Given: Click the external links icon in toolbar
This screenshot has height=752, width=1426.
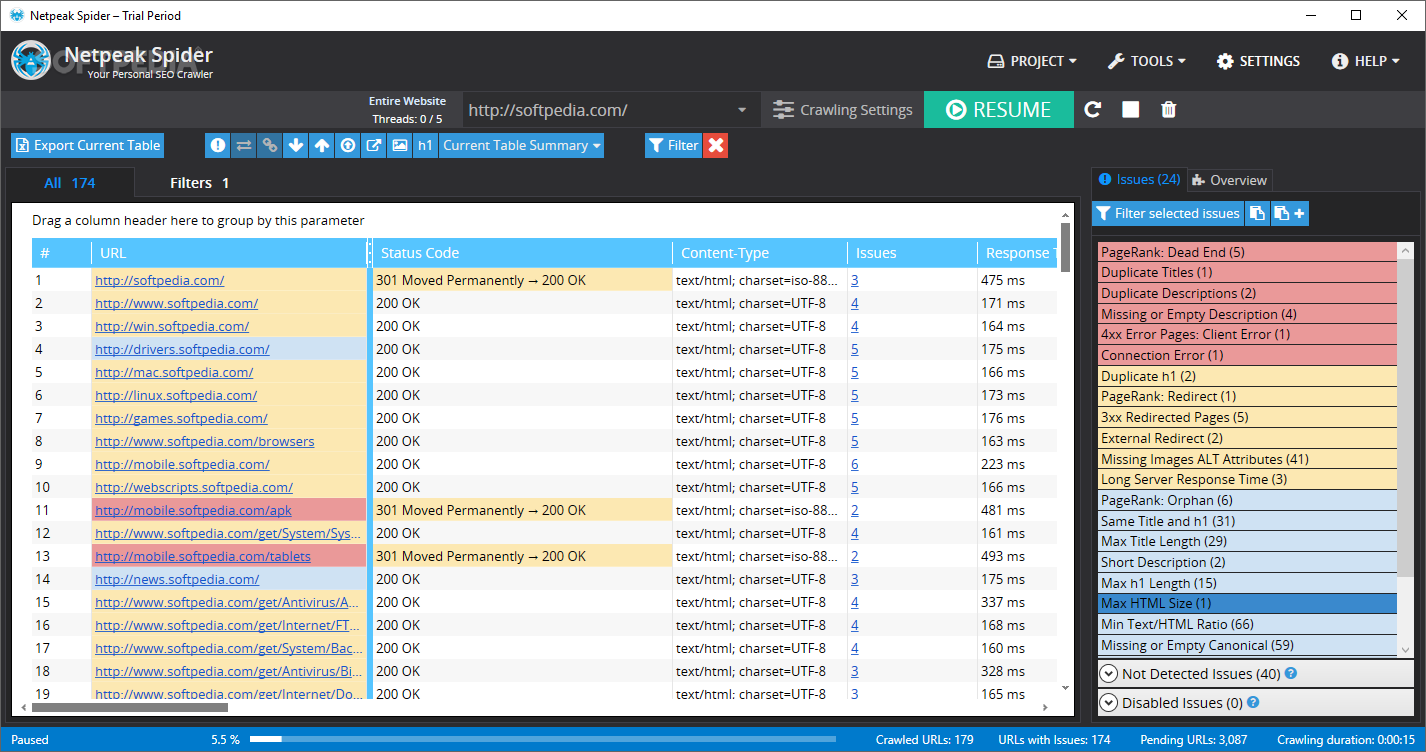Looking at the screenshot, I should click(374, 145).
